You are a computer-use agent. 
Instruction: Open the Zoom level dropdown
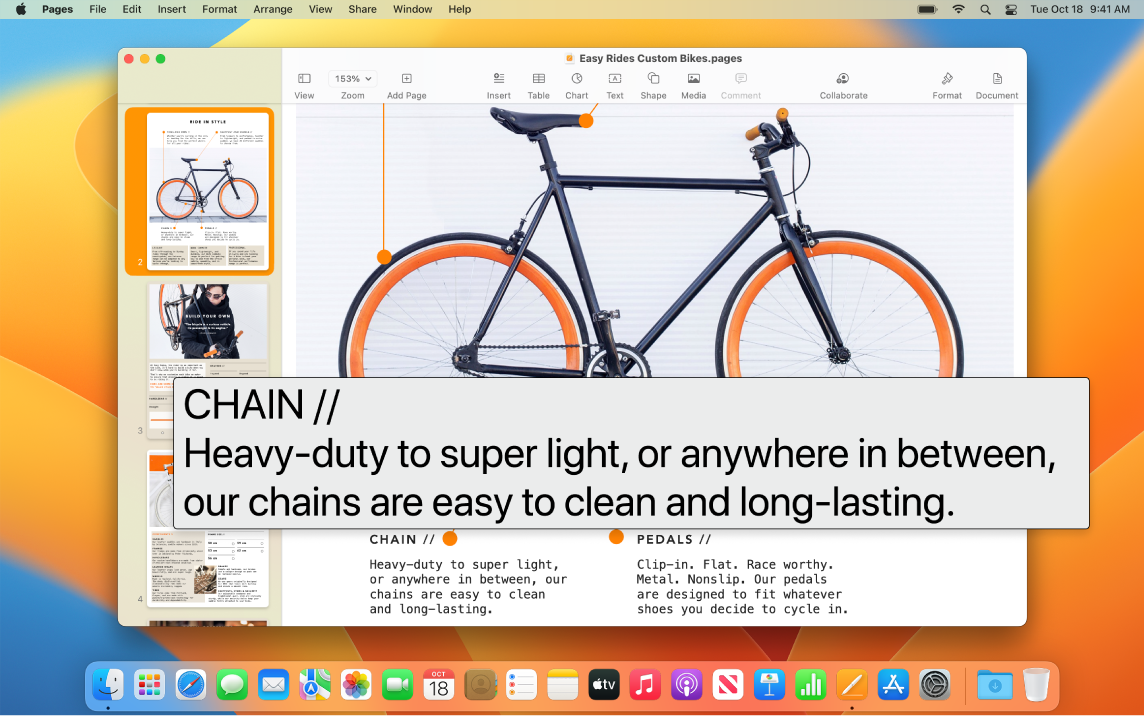[x=352, y=78]
